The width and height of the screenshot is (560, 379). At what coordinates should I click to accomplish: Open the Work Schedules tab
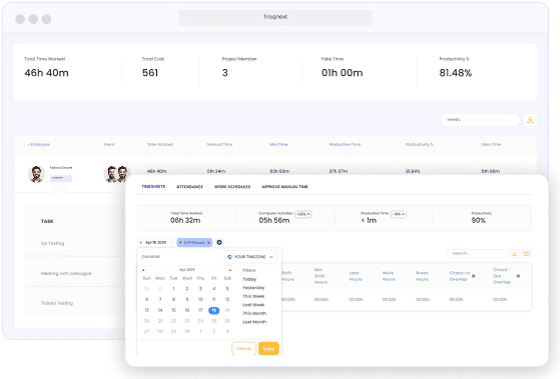(232, 187)
